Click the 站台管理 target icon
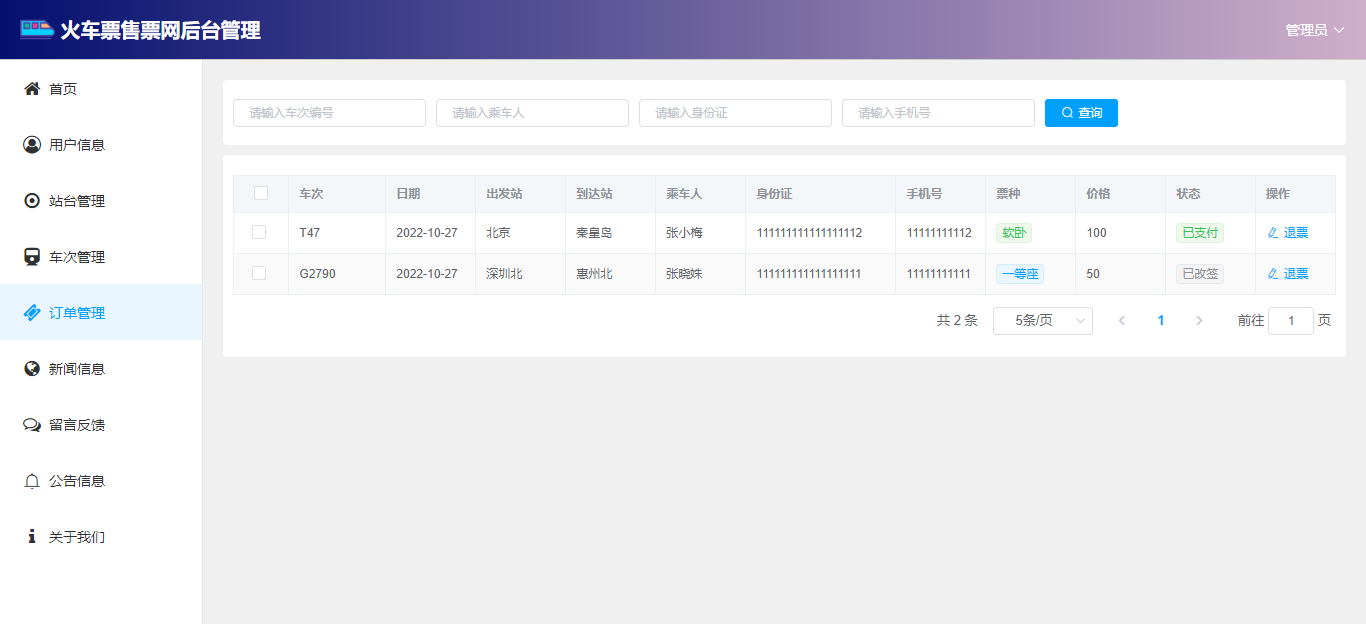Image resolution: width=1366 pixels, height=624 pixels. pos(32,201)
